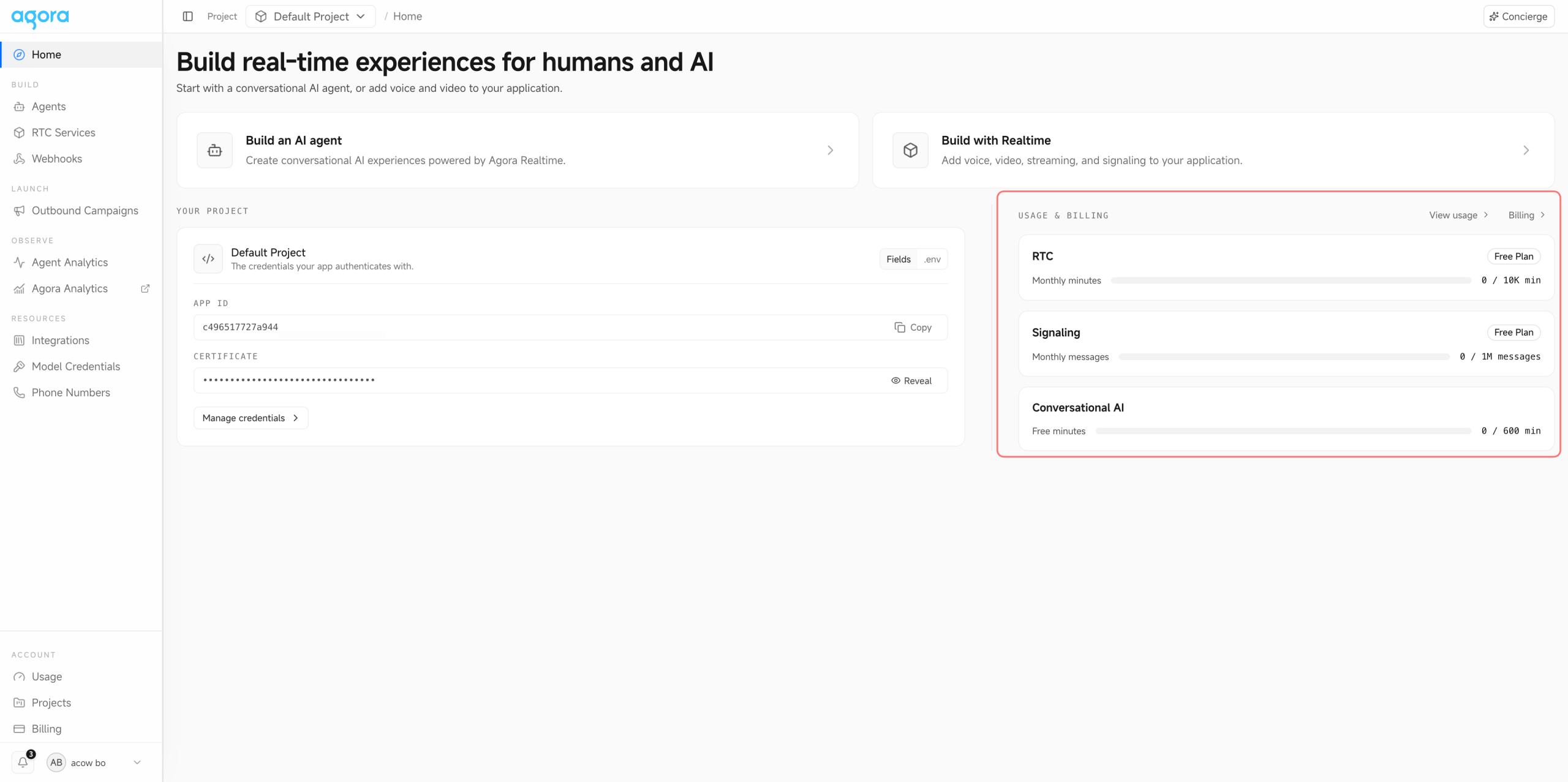
Task: Click chevron on Build an AI agent card
Action: pos(831,150)
